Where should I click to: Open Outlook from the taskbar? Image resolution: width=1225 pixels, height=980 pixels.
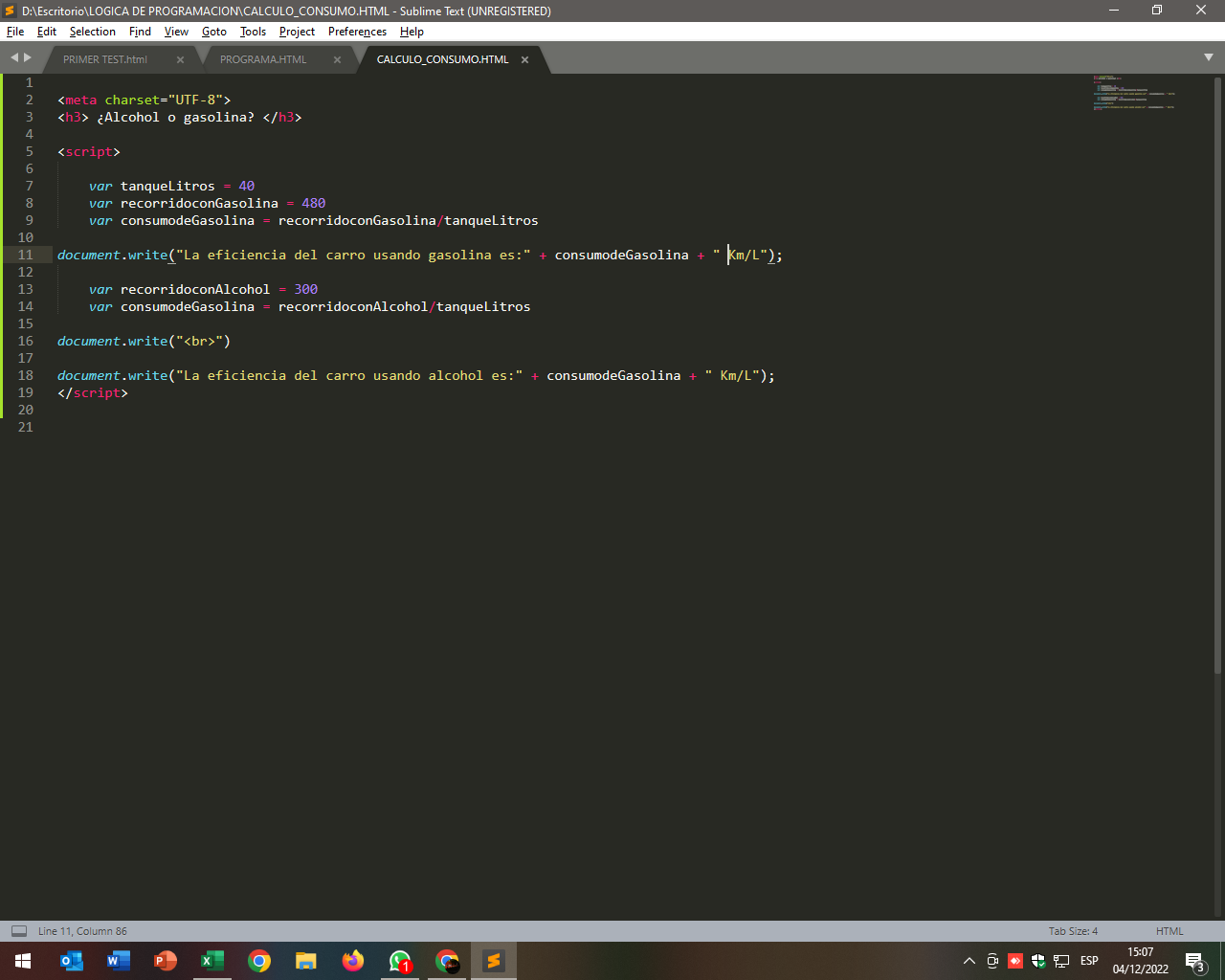(72, 961)
